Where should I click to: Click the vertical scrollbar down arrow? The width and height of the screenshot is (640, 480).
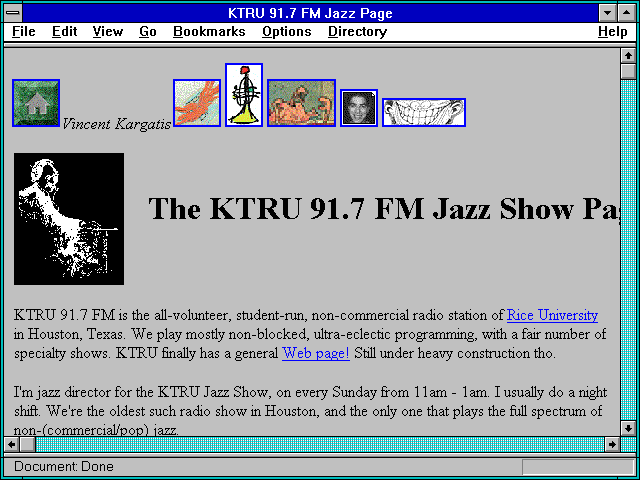[x=628, y=428]
